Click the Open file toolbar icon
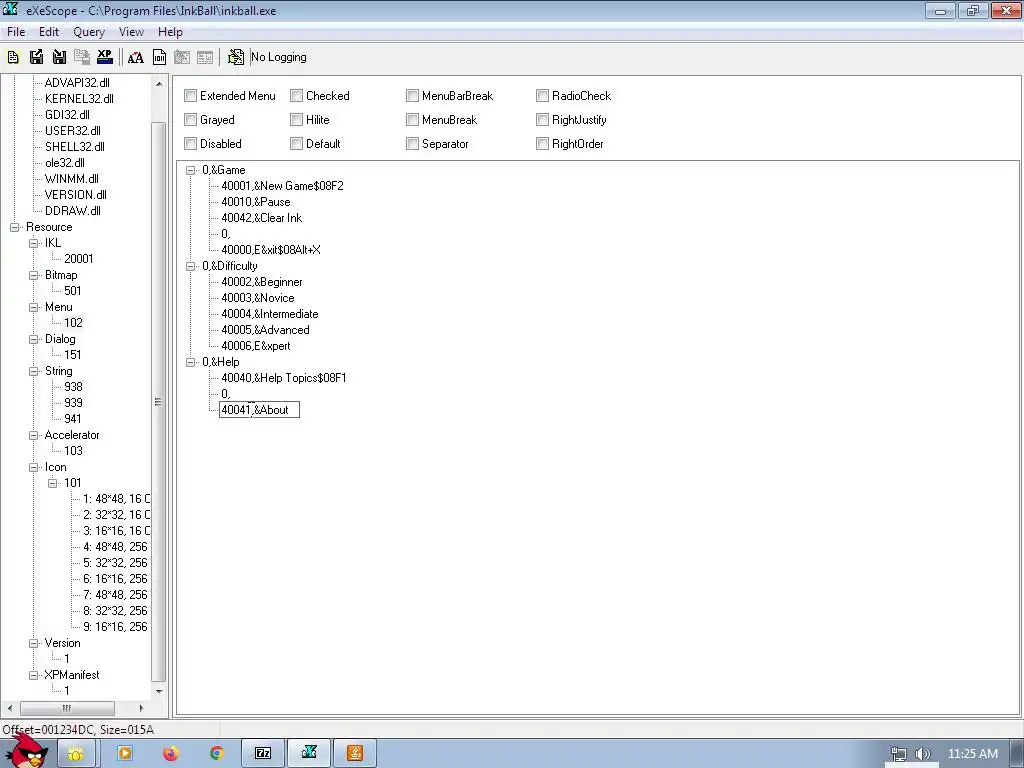This screenshot has height=768, width=1024. (13, 57)
